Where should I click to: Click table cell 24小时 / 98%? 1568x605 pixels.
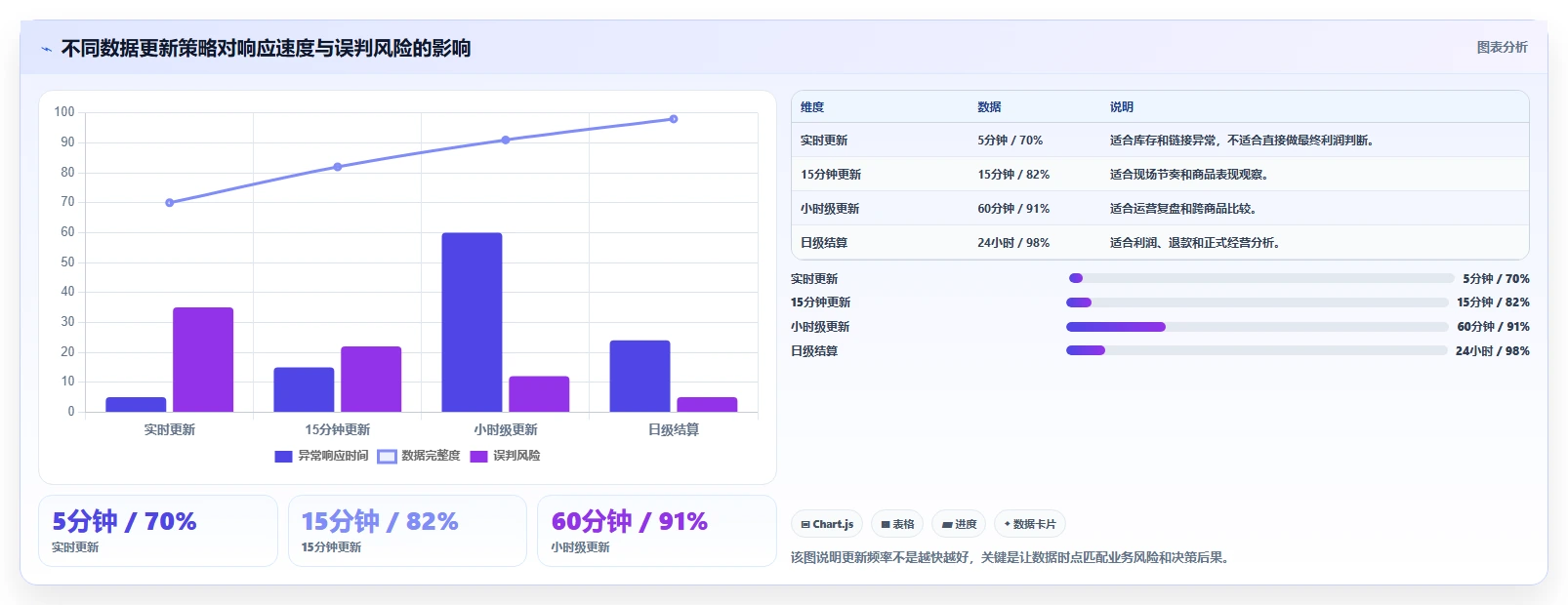click(1013, 243)
